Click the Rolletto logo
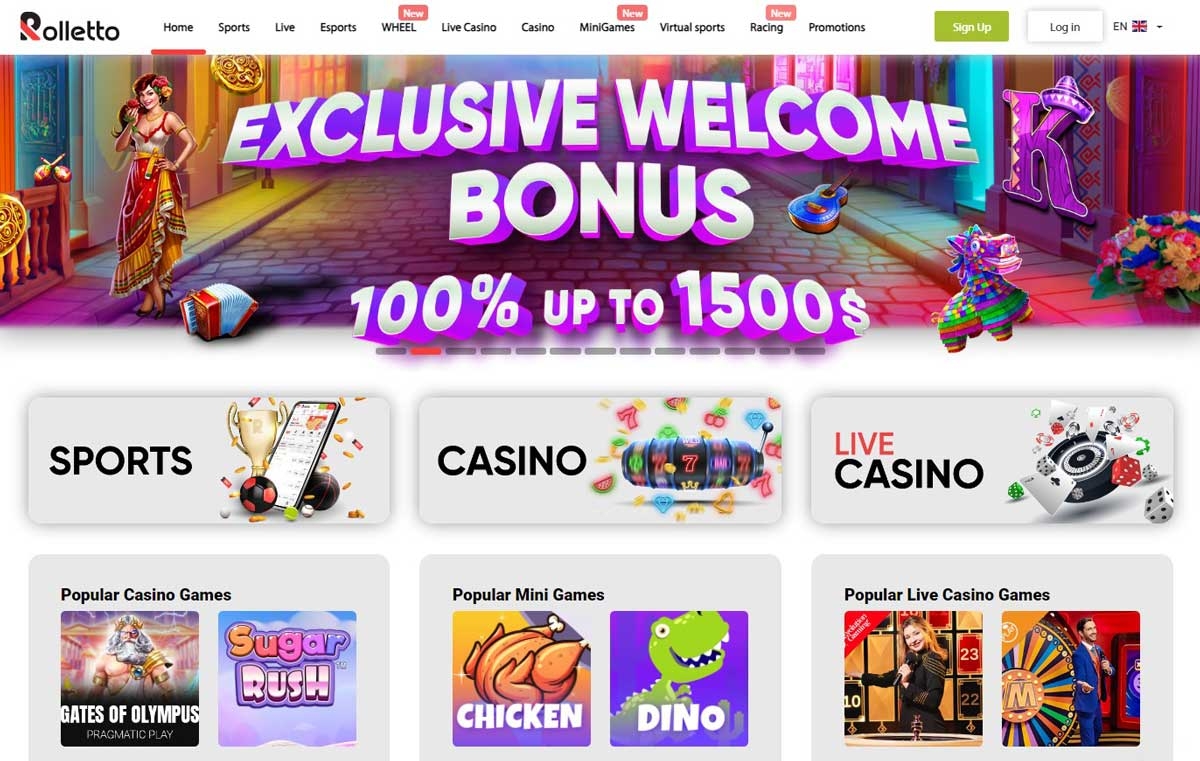Viewport: 1200px width, 761px height. tap(70, 27)
